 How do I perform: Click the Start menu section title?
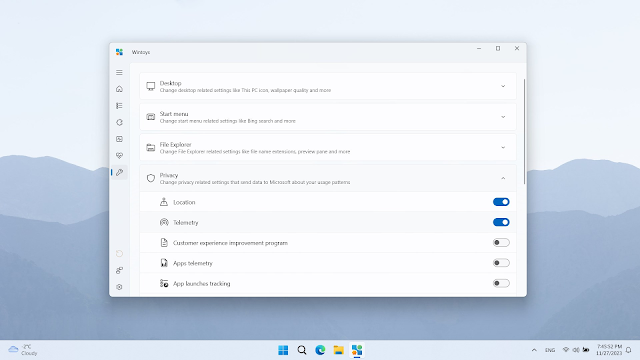coord(174,114)
